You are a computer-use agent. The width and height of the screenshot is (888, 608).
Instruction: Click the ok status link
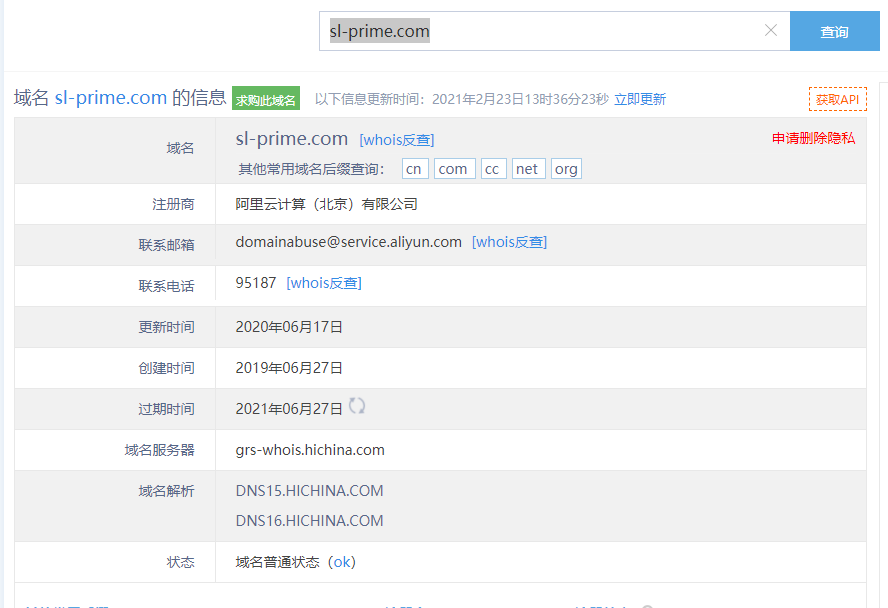pyautogui.click(x=342, y=562)
